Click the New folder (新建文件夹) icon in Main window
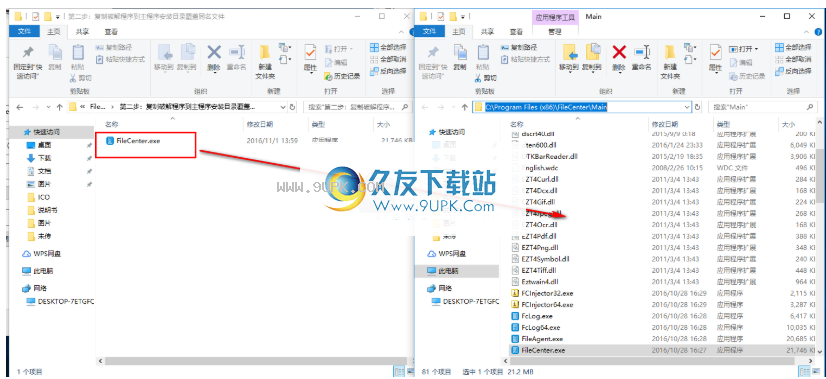Image resolution: width=826 pixels, height=379 pixels. tap(670, 53)
